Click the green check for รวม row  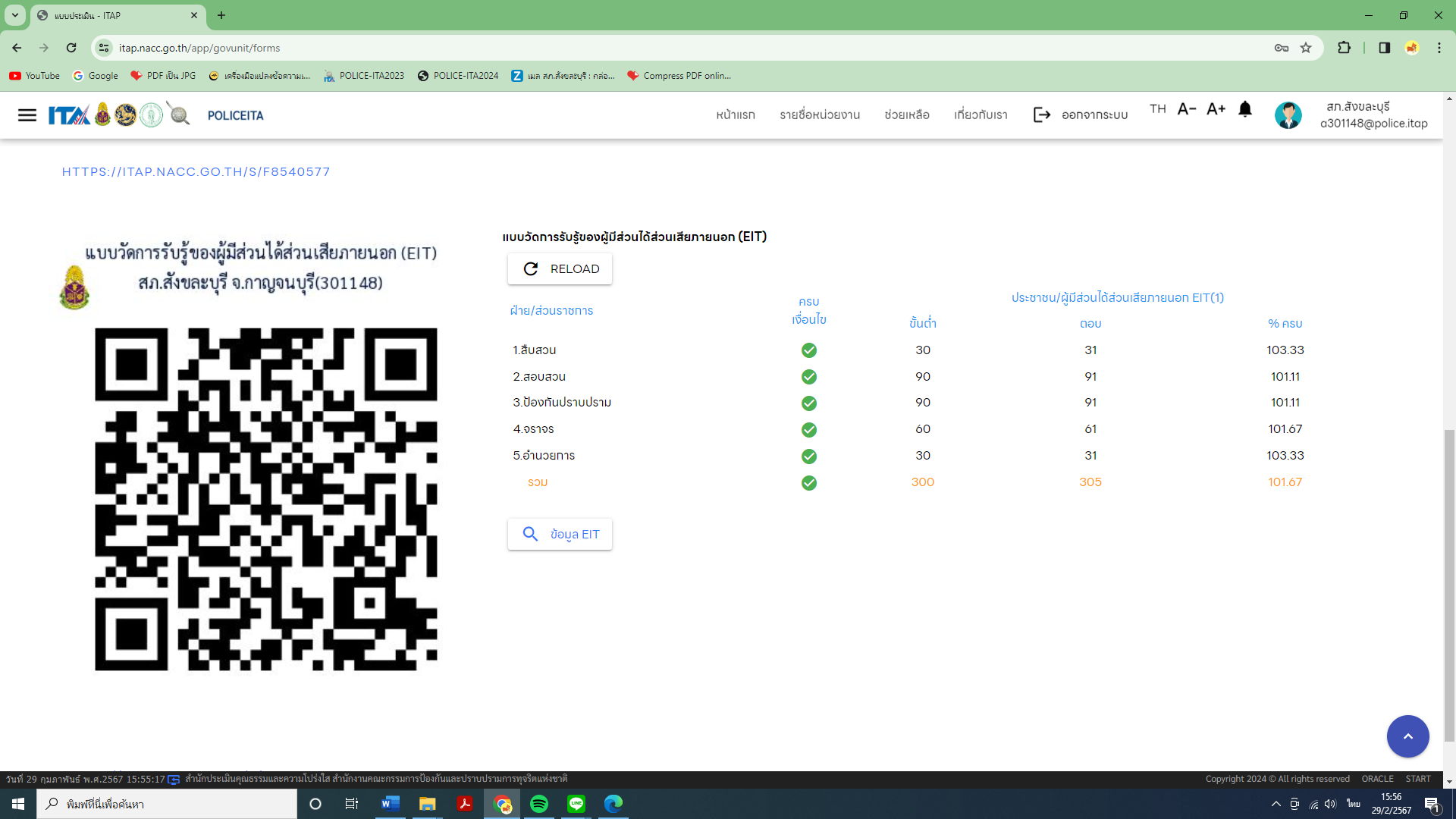point(809,483)
